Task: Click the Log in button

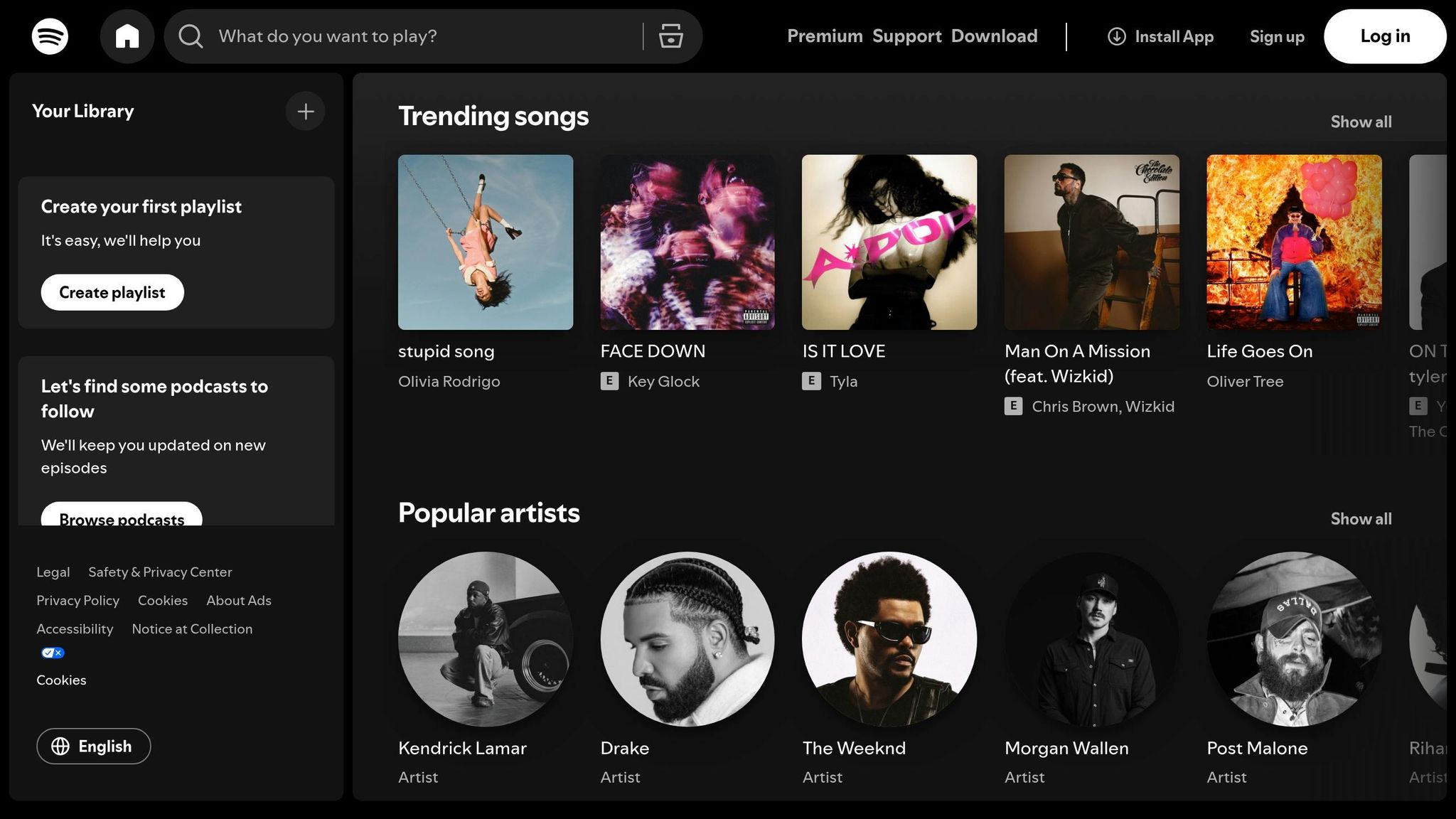Action: (x=1385, y=36)
